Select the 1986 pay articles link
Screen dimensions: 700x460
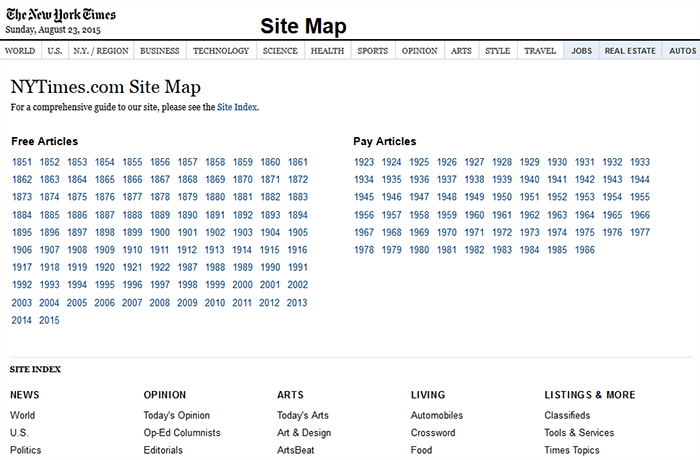coord(584,250)
